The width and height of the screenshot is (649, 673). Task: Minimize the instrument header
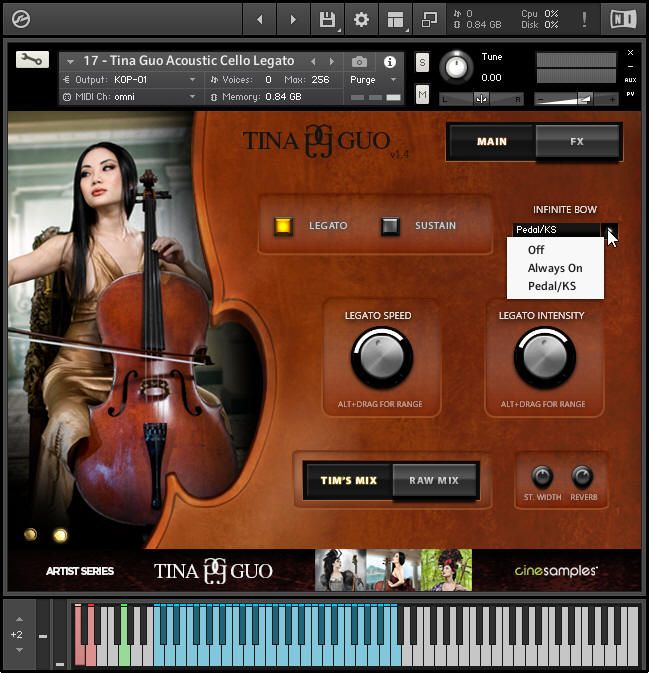click(x=630, y=67)
